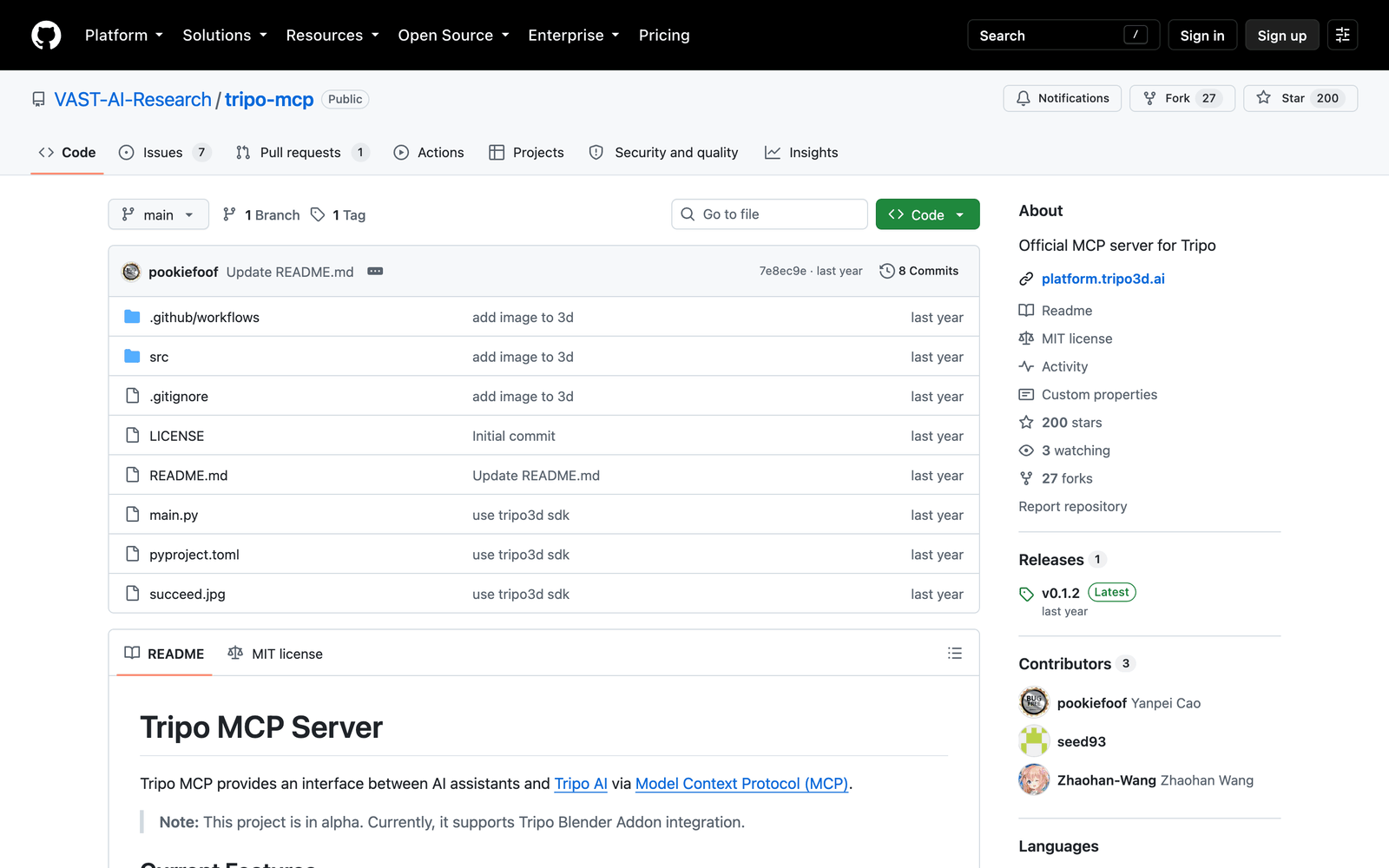Open the src folder
The width and height of the screenshot is (1389, 868).
pos(159,357)
